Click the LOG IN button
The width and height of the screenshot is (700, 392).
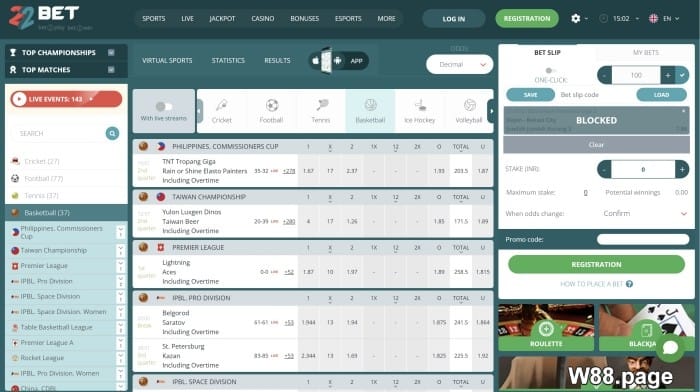point(454,19)
